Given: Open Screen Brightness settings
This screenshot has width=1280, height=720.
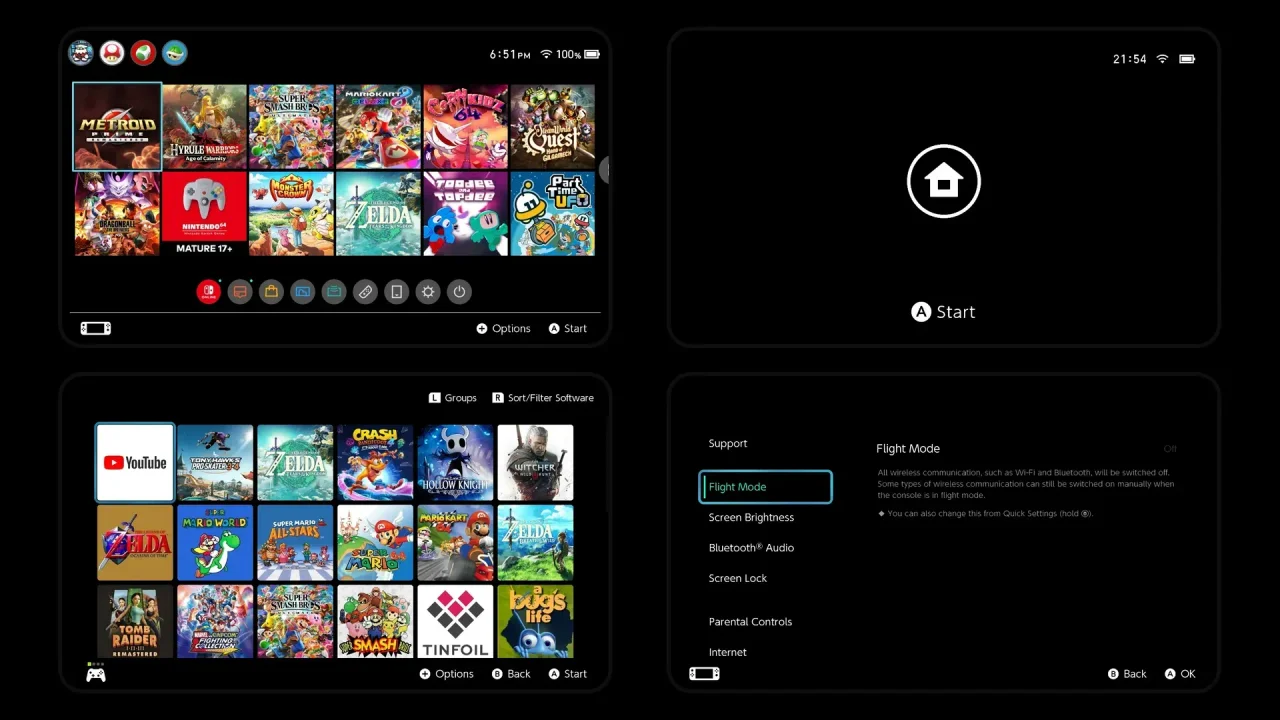Looking at the screenshot, I should point(751,517).
